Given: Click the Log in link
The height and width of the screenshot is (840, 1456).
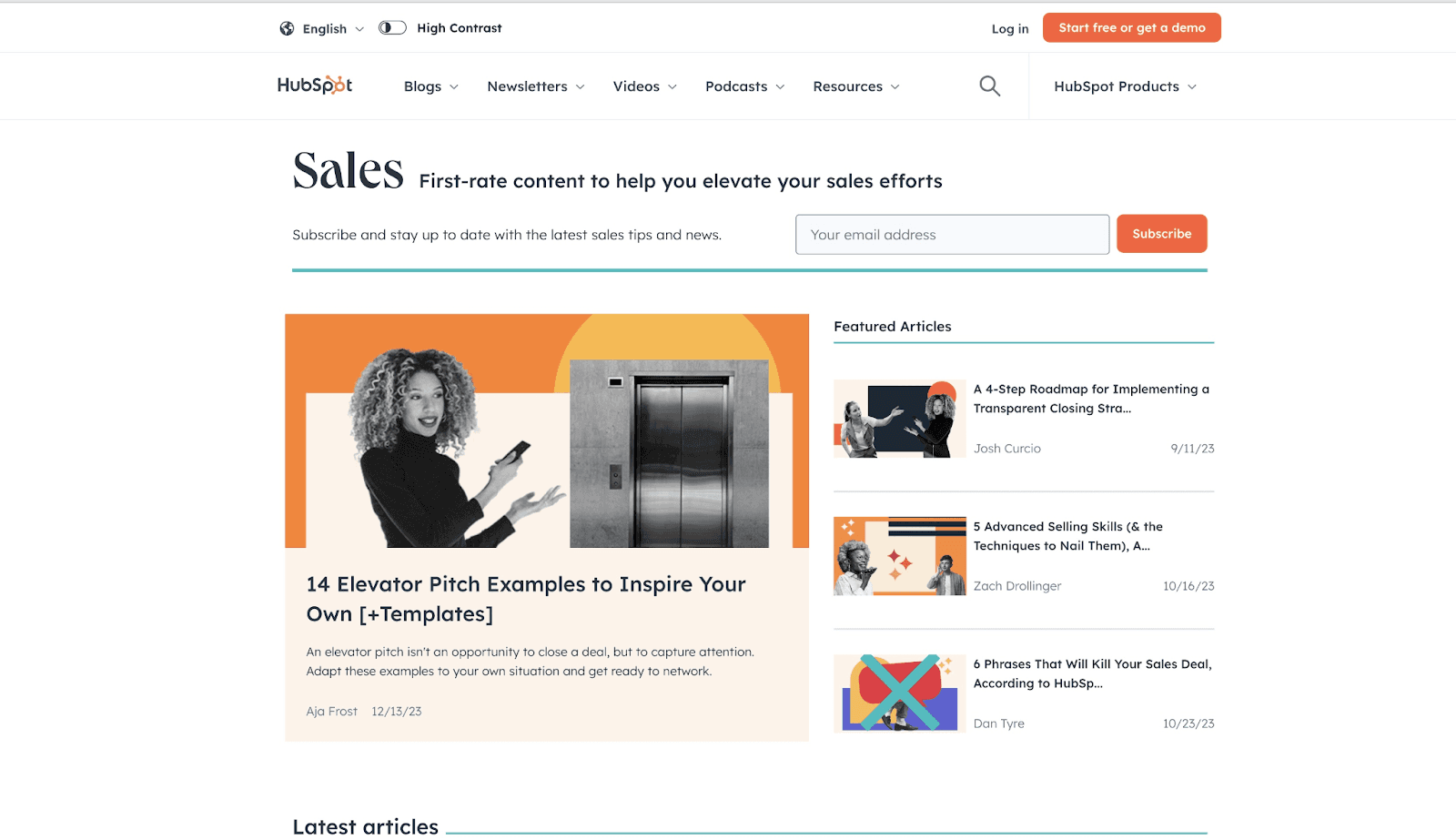Looking at the screenshot, I should tap(1010, 29).
